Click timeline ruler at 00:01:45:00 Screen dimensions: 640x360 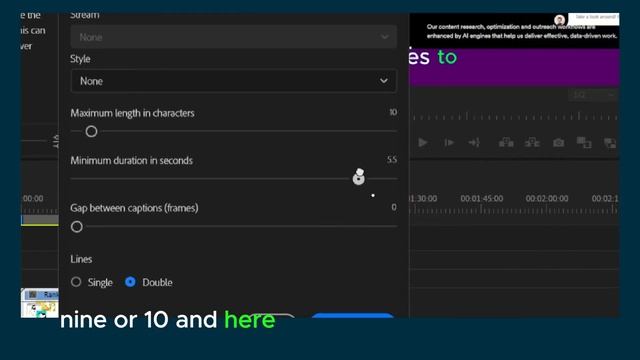[482, 198]
